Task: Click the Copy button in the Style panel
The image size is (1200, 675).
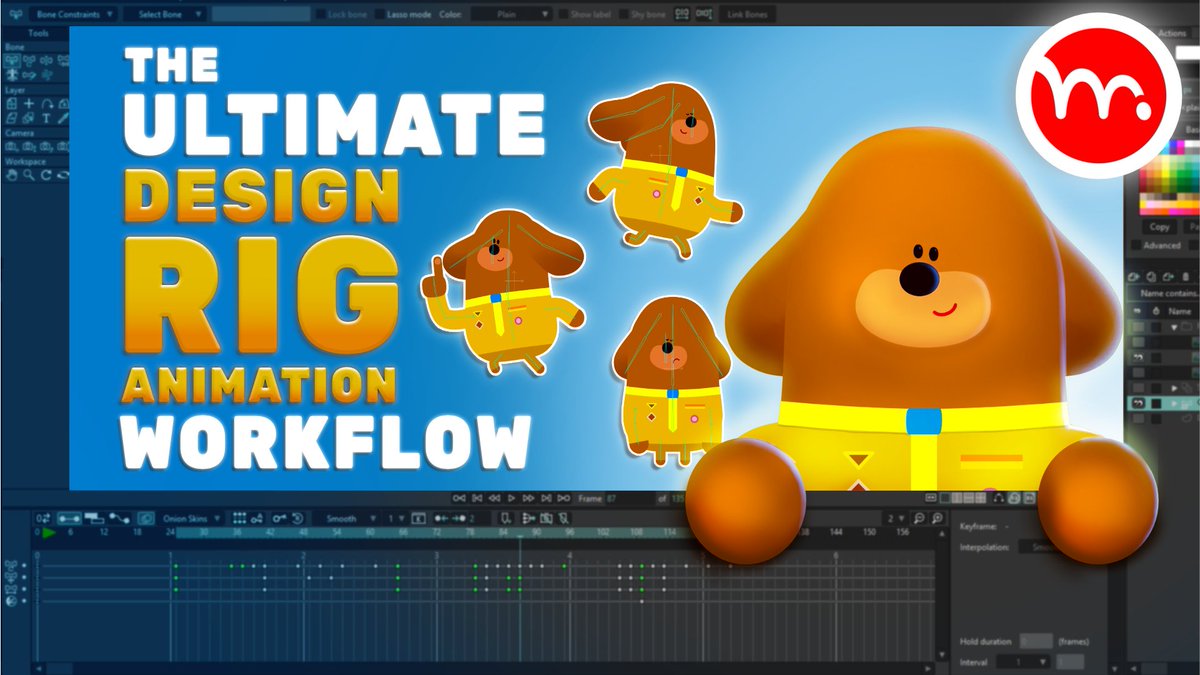Action: tap(1160, 227)
